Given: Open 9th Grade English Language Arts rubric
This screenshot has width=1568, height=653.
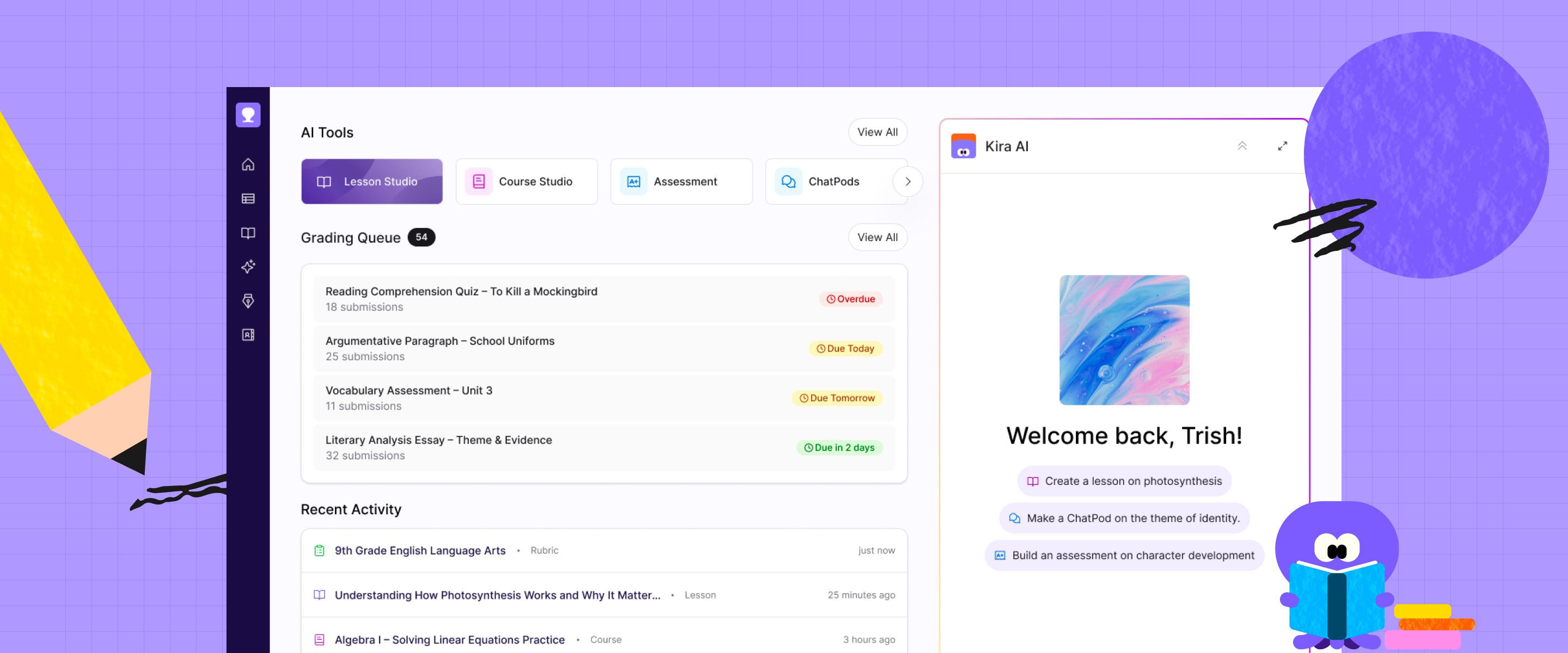Looking at the screenshot, I should [x=419, y=550].
